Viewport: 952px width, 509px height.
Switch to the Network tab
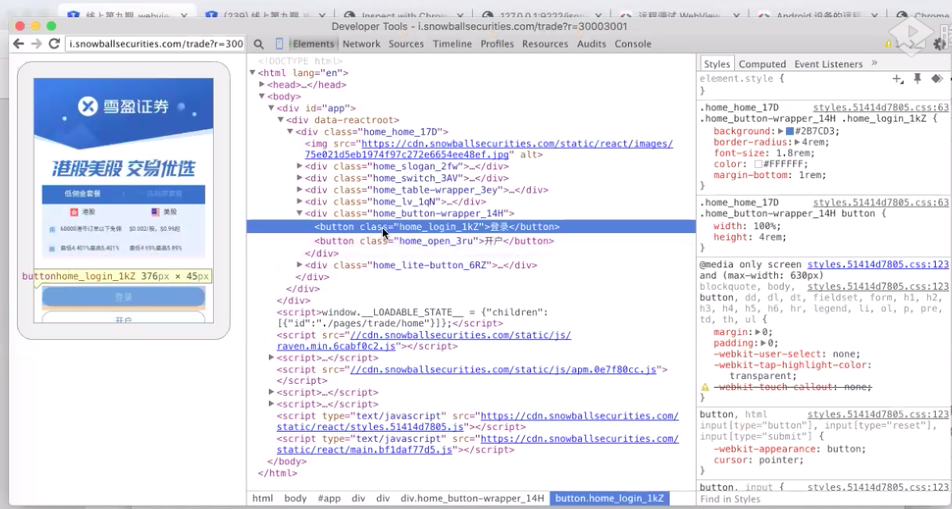pos(361,44)
